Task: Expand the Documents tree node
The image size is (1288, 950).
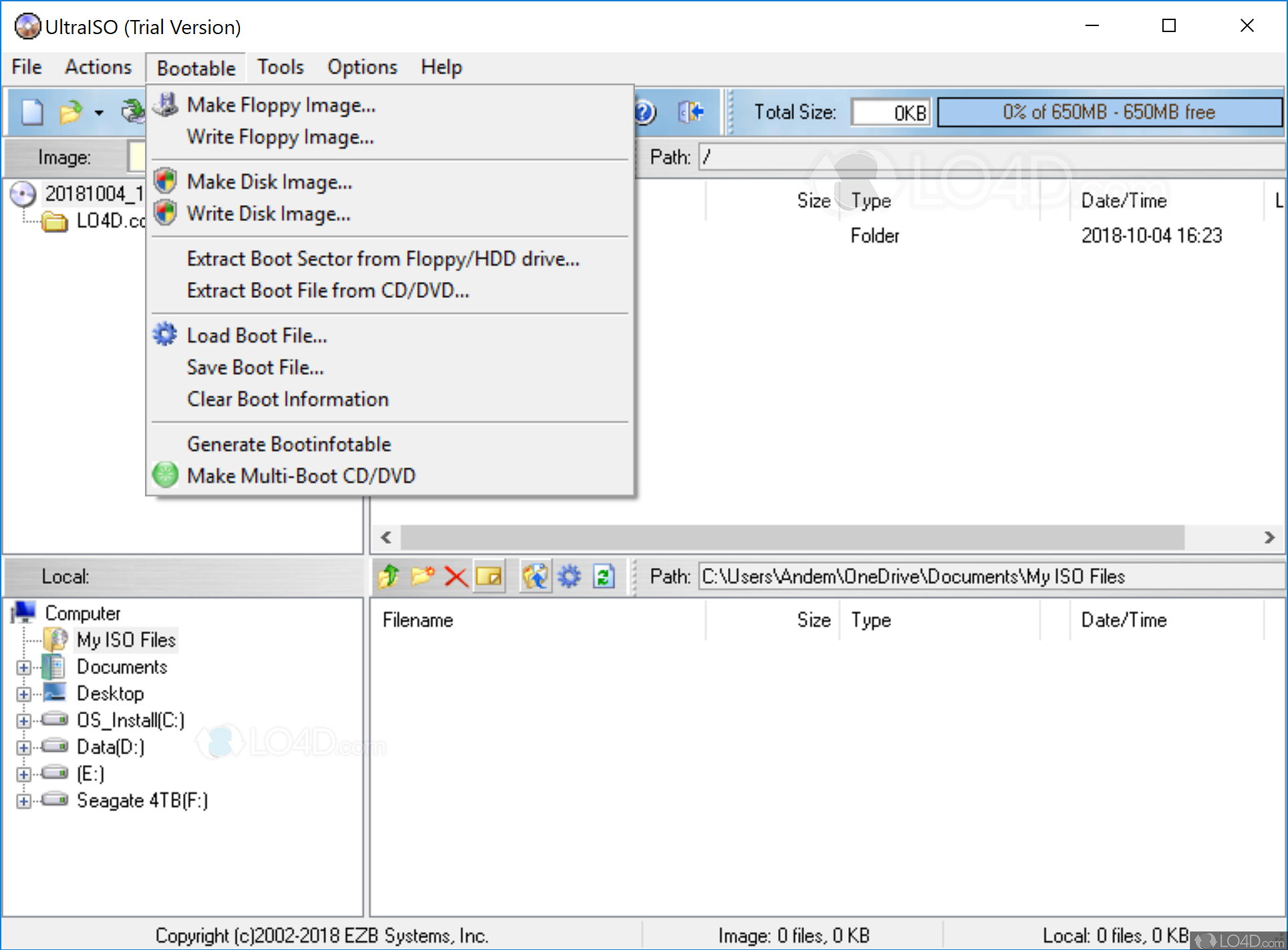Action: (x=23, y=667)
